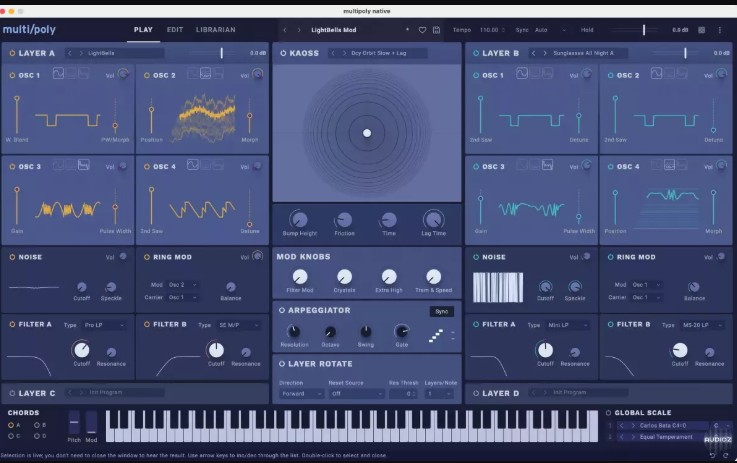This screenshot has height=463, width=737.
Task: Click the Arpeggiator Sync button
Action: click(442, 311)
